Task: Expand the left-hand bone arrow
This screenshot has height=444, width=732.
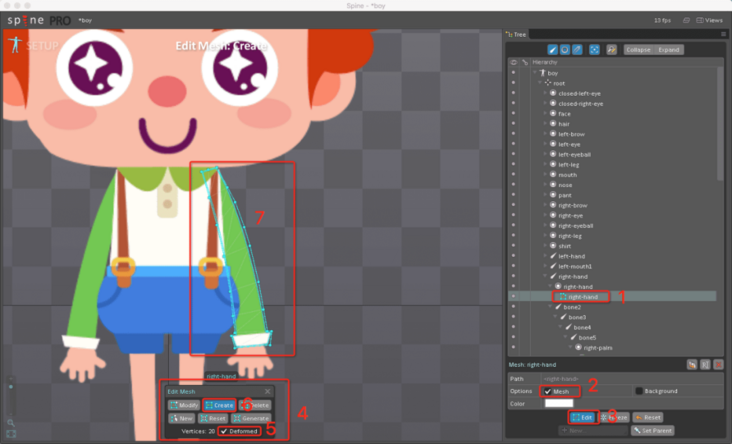Action: click(x=545, y=256)
